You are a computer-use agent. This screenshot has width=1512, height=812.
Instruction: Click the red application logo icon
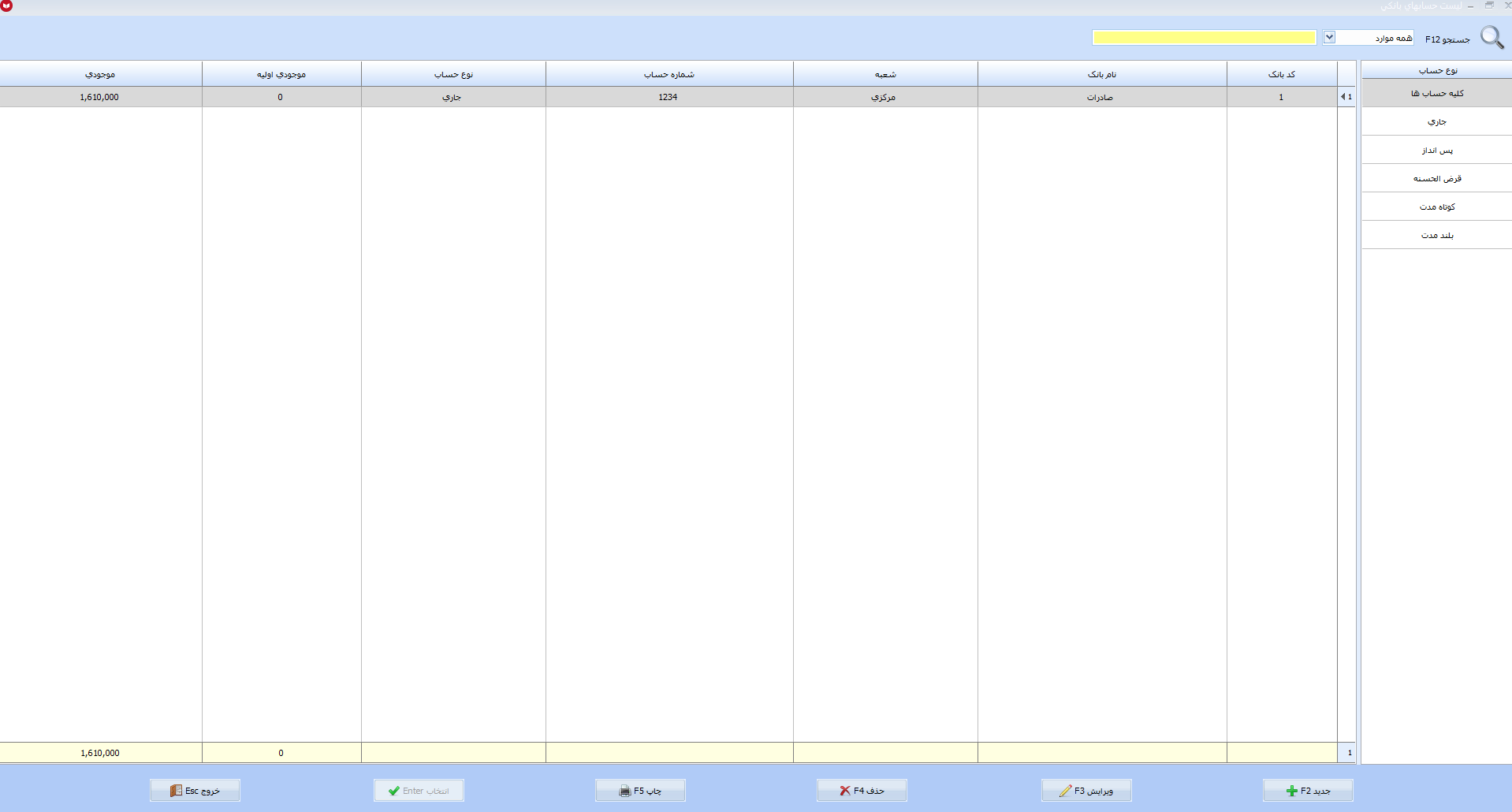(x=6, y=6)
